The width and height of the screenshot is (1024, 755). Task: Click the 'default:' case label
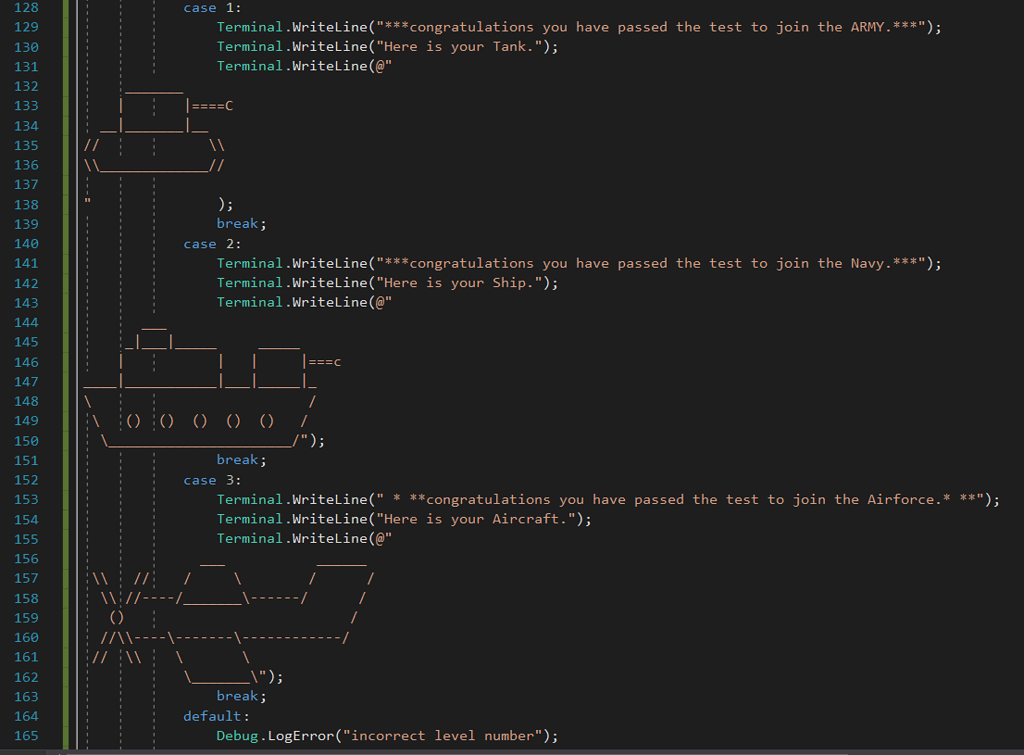[211, 716]
